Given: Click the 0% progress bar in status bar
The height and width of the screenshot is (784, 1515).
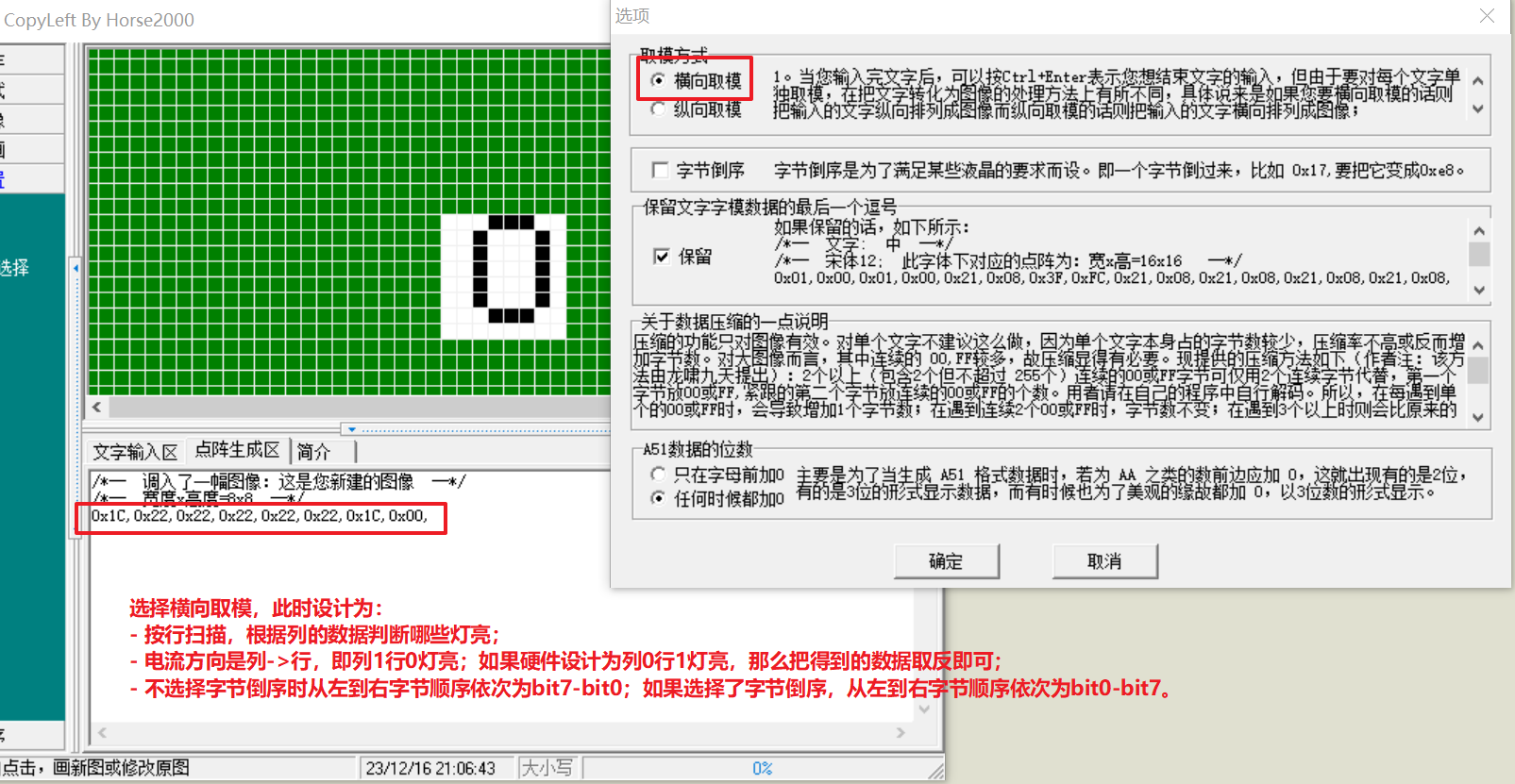Looking at the screenshot, I should pyautogui.click(x=763, y=768).
